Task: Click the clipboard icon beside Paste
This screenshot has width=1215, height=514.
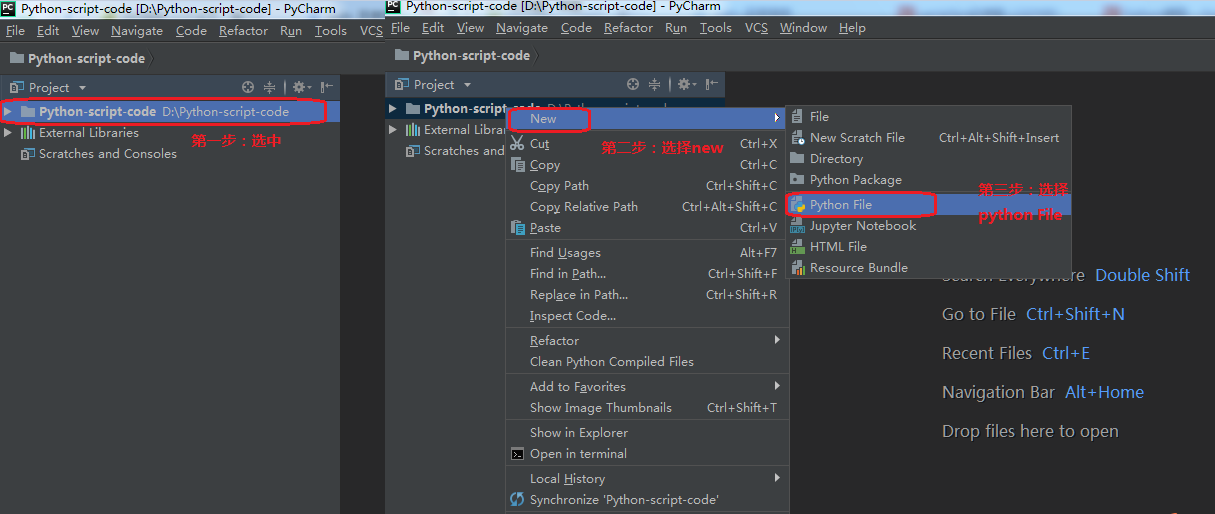Action: pos(517,228)
